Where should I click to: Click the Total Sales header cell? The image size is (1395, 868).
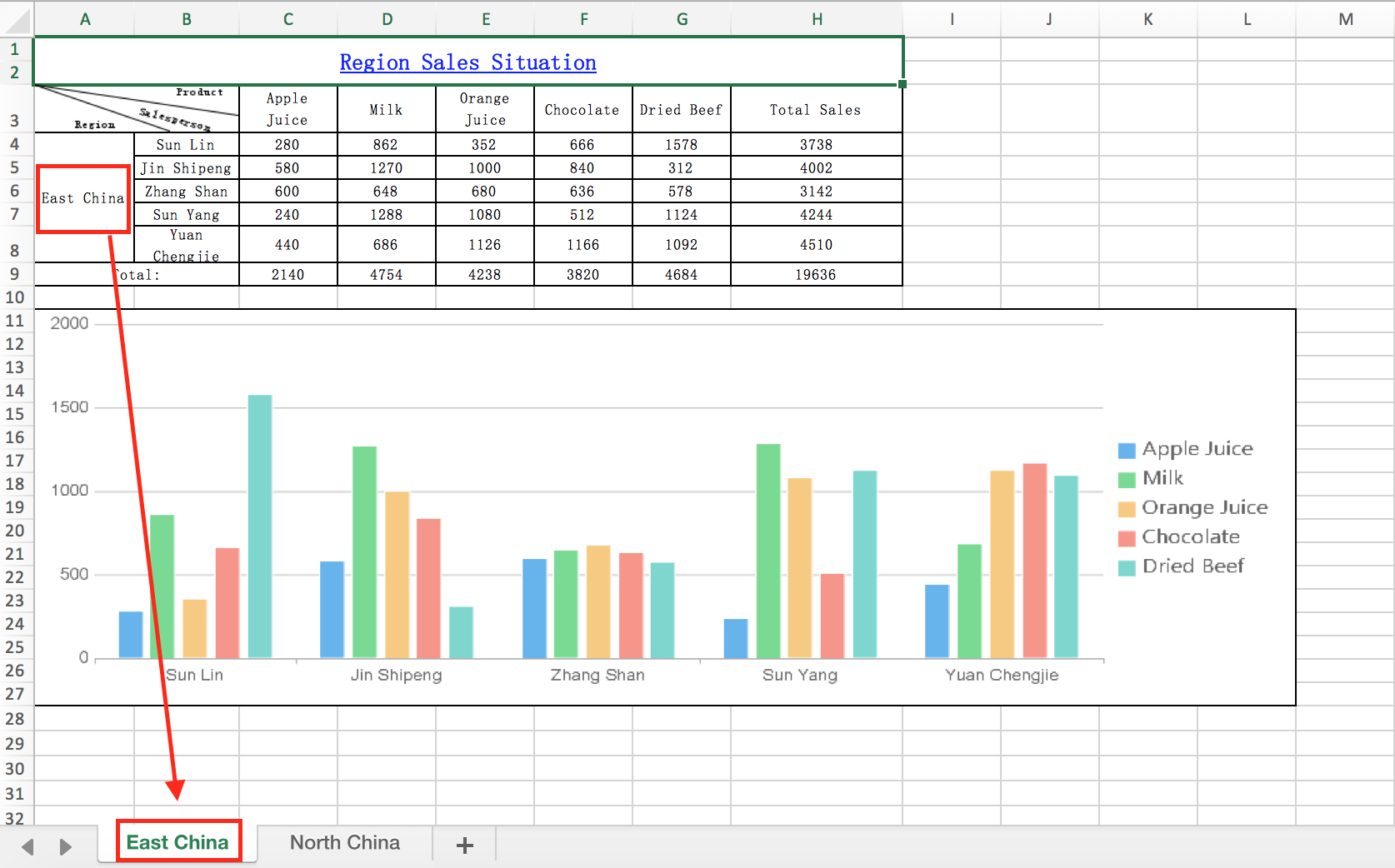(817, 109)
